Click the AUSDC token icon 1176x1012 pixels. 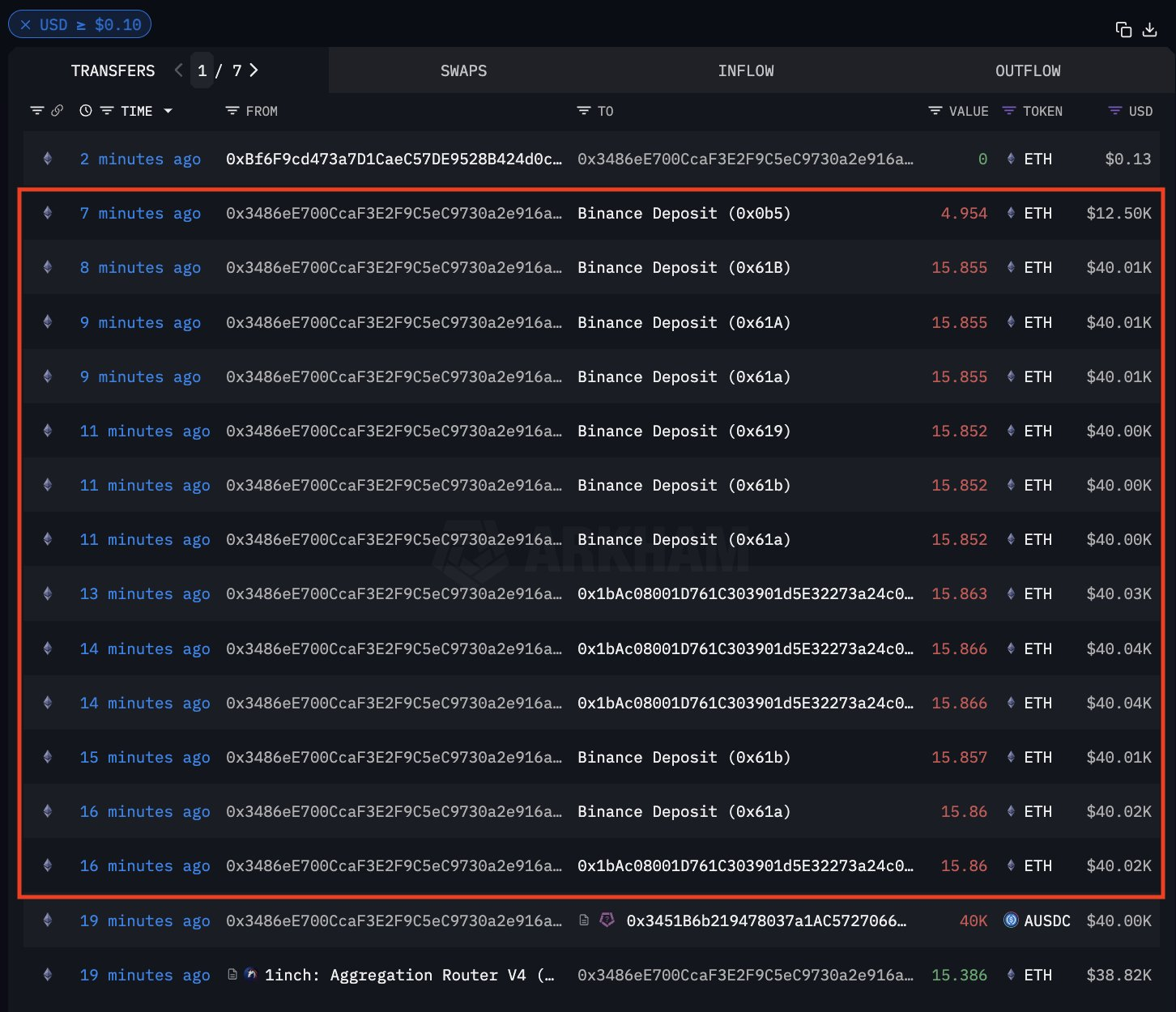point(1010,921)
